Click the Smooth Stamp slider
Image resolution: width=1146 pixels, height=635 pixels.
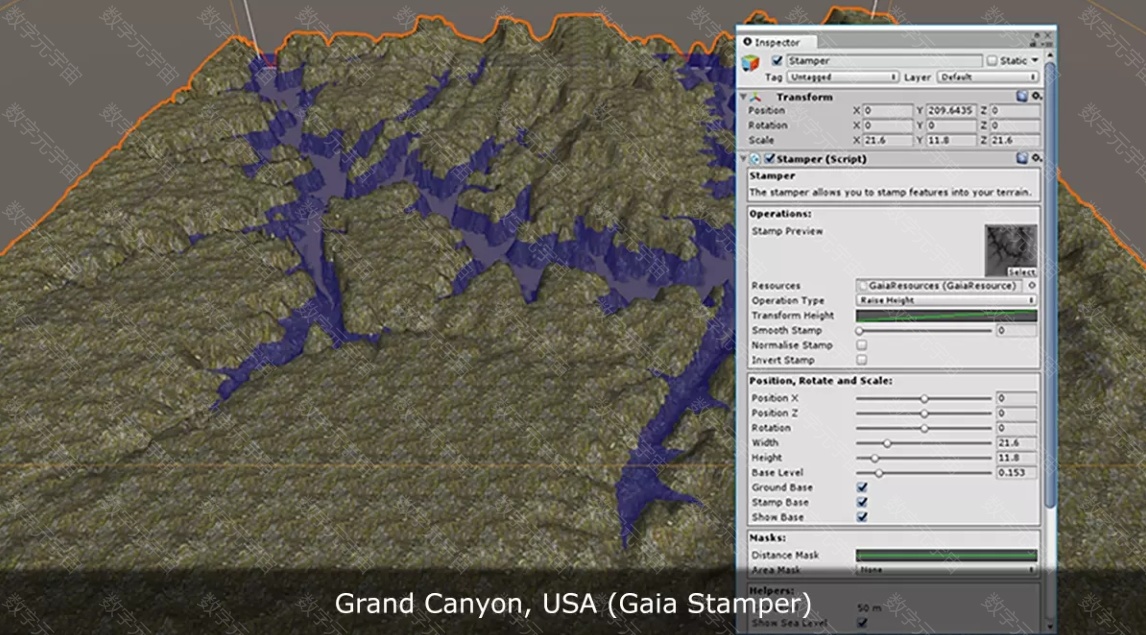point(925,330)
